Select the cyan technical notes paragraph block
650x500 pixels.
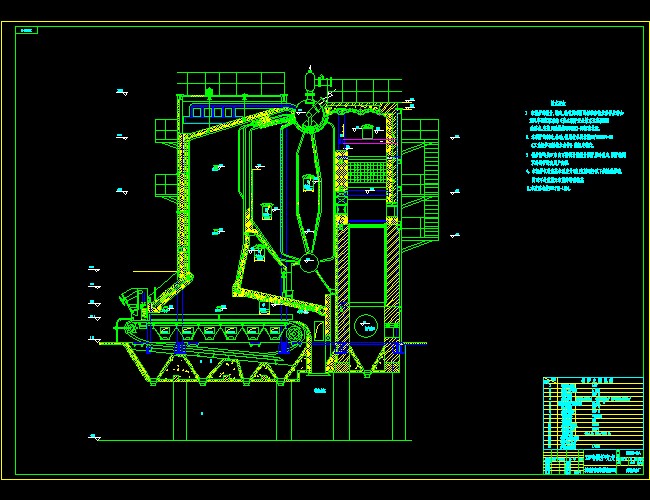[575, 150]
